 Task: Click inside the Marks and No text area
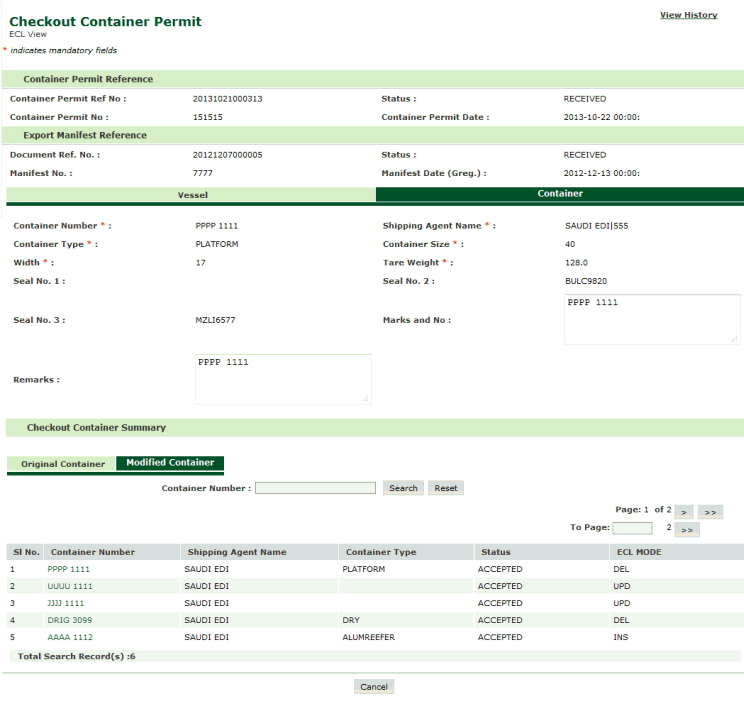[652, 320]
